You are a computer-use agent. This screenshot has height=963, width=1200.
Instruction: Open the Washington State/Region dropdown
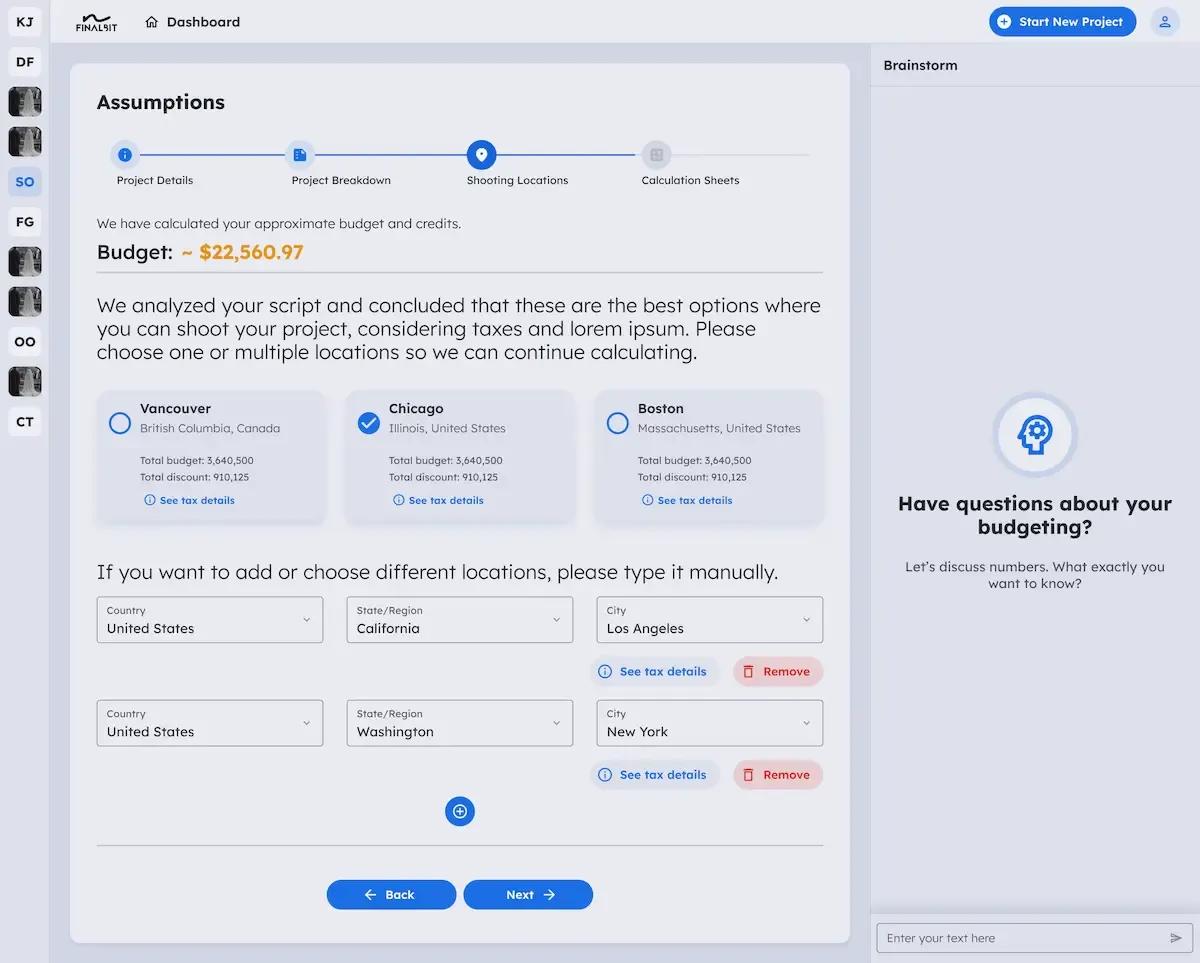pyautogui.click(x=459, y=723)
